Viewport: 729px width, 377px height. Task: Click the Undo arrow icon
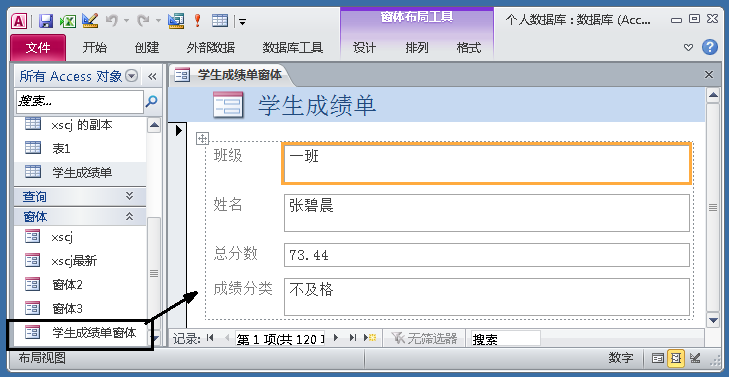point(112,20)
